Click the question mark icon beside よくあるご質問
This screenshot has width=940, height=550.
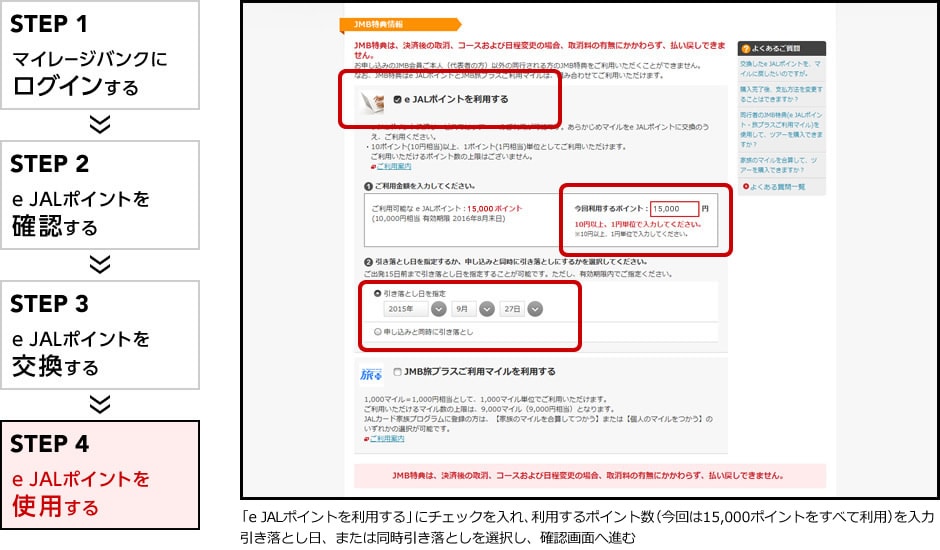click(746, 48)
